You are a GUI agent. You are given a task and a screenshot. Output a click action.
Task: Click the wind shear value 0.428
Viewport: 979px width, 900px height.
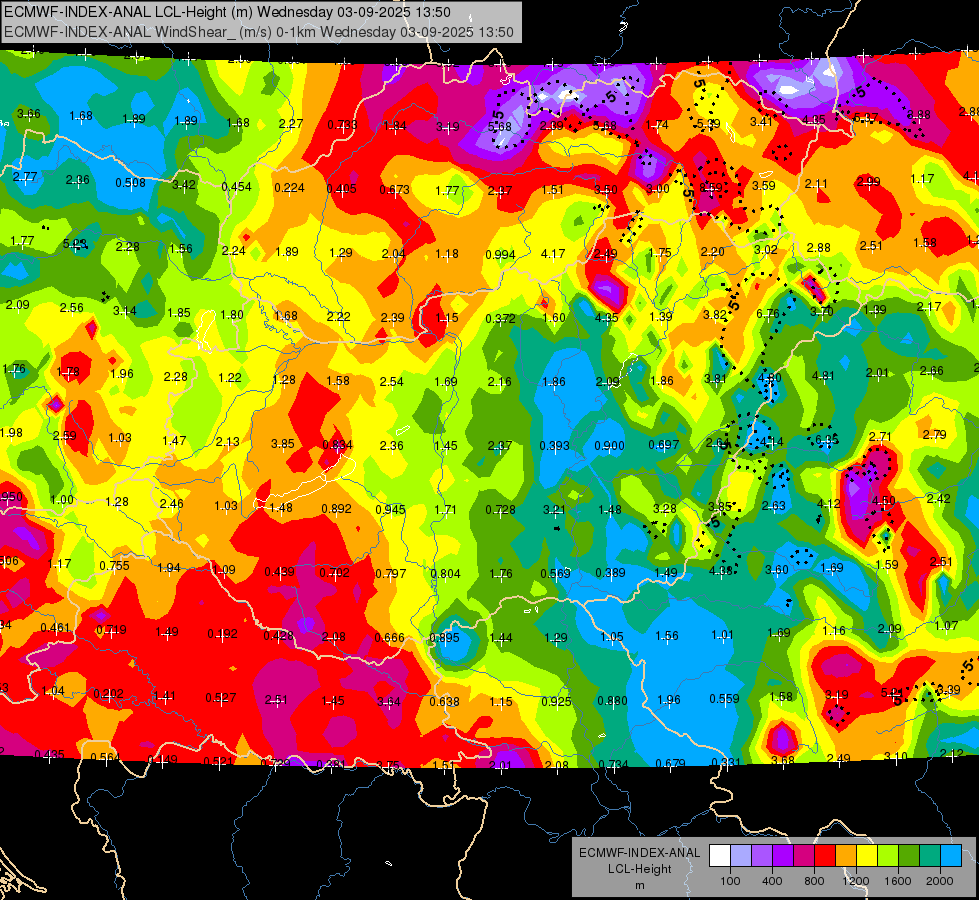[x=278, y=636]
